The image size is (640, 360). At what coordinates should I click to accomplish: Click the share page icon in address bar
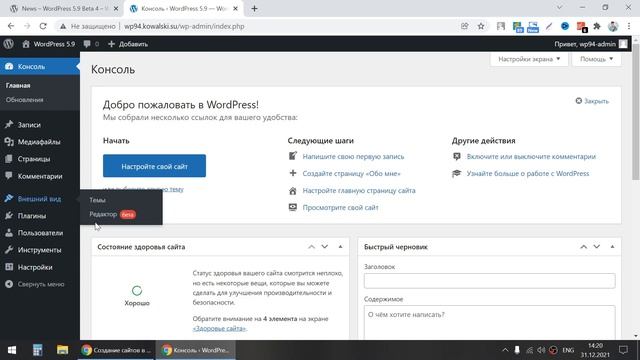pos(464,26)
